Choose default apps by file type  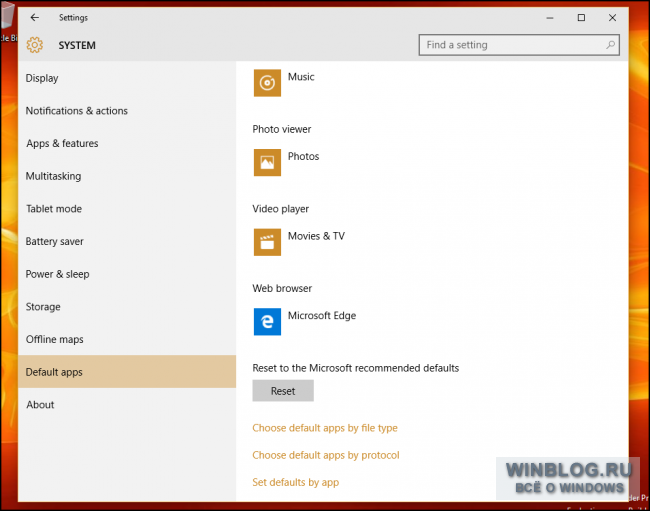[x=325, y=428]
